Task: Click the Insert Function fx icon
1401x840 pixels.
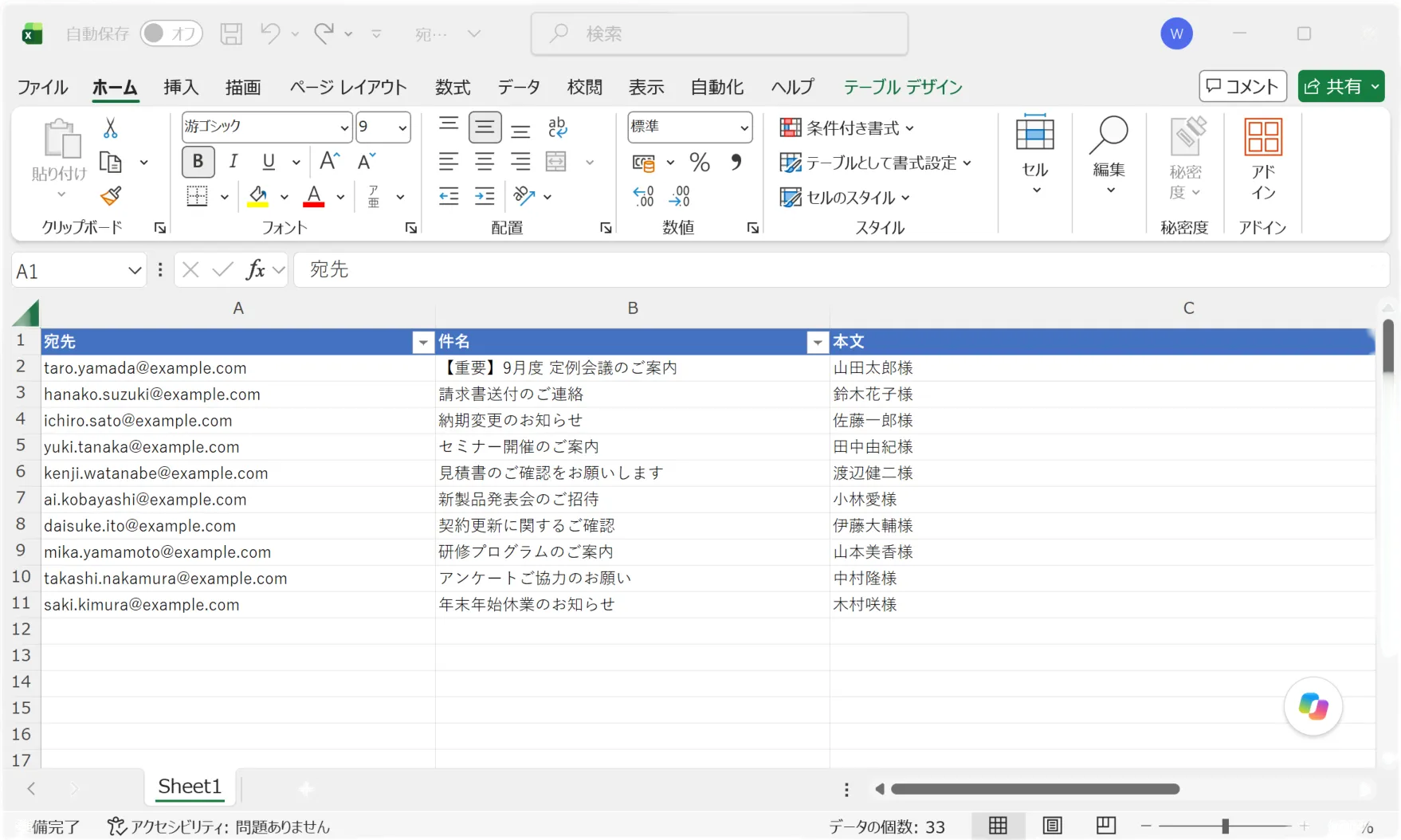Action: (x=255, y=270)
